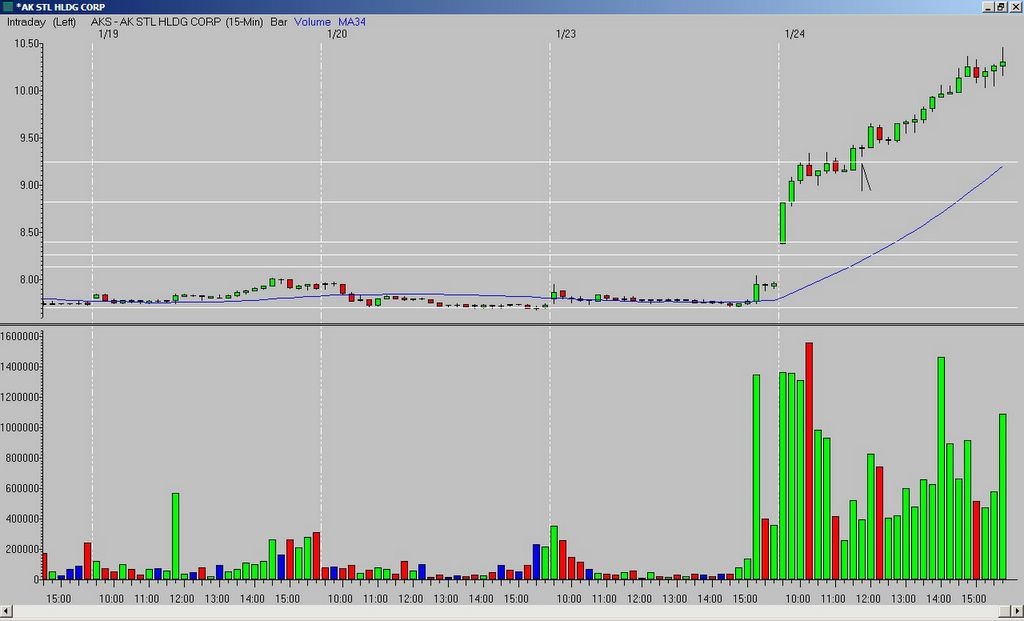Click the 200000 volume axis label

pyautogui.click(x=24, y=549)
